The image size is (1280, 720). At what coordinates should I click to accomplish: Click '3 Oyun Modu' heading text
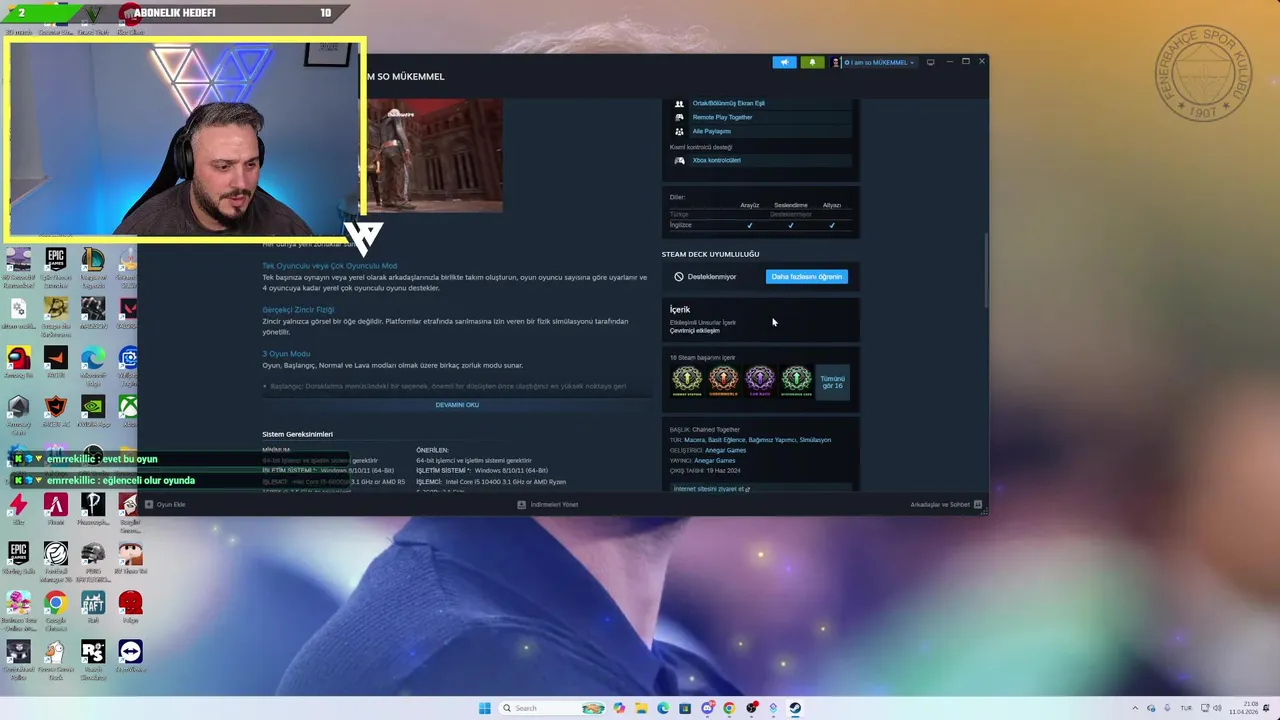pos(286,354)
